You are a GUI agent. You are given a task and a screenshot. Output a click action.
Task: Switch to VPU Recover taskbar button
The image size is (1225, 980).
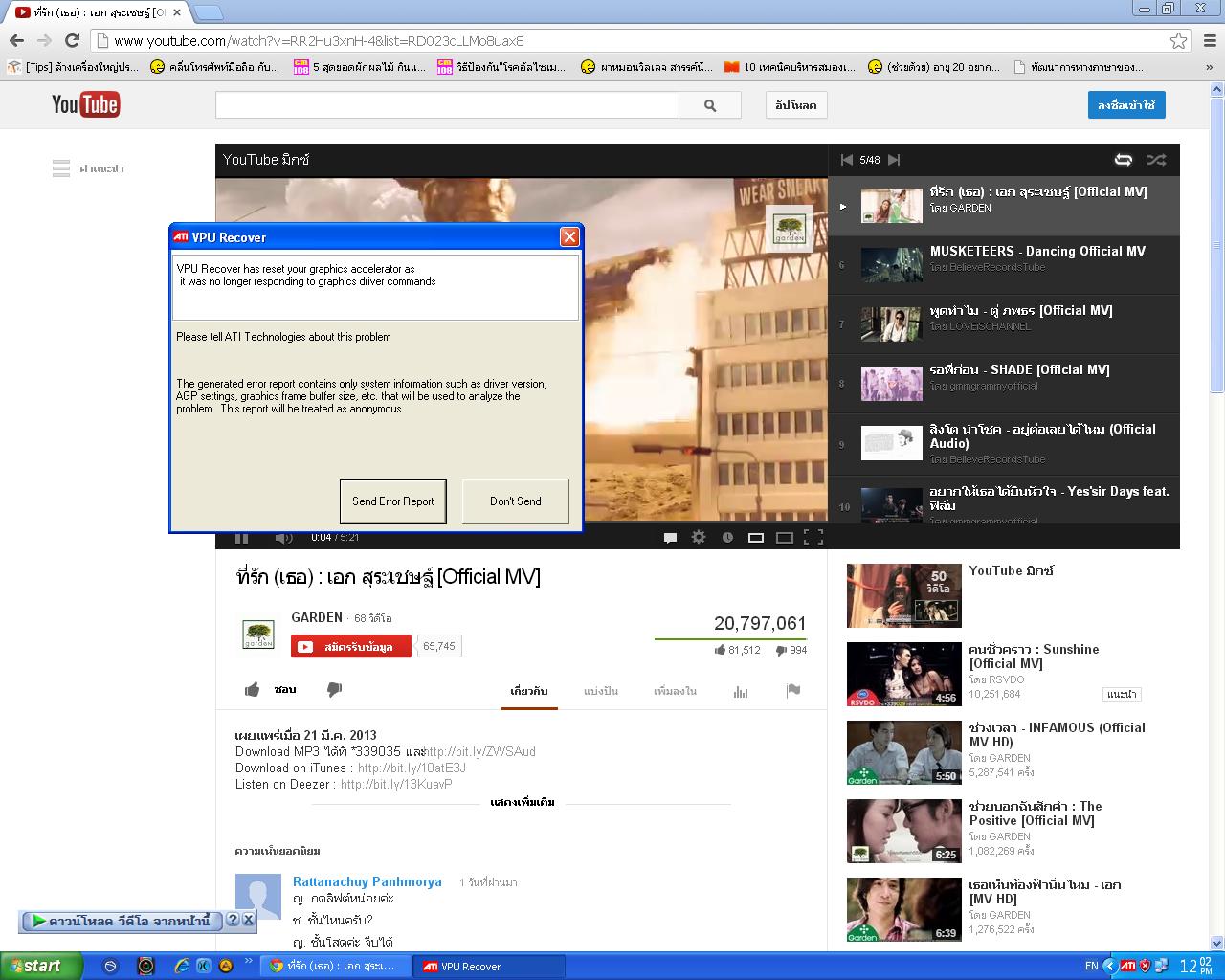click(x=488, y=967)
